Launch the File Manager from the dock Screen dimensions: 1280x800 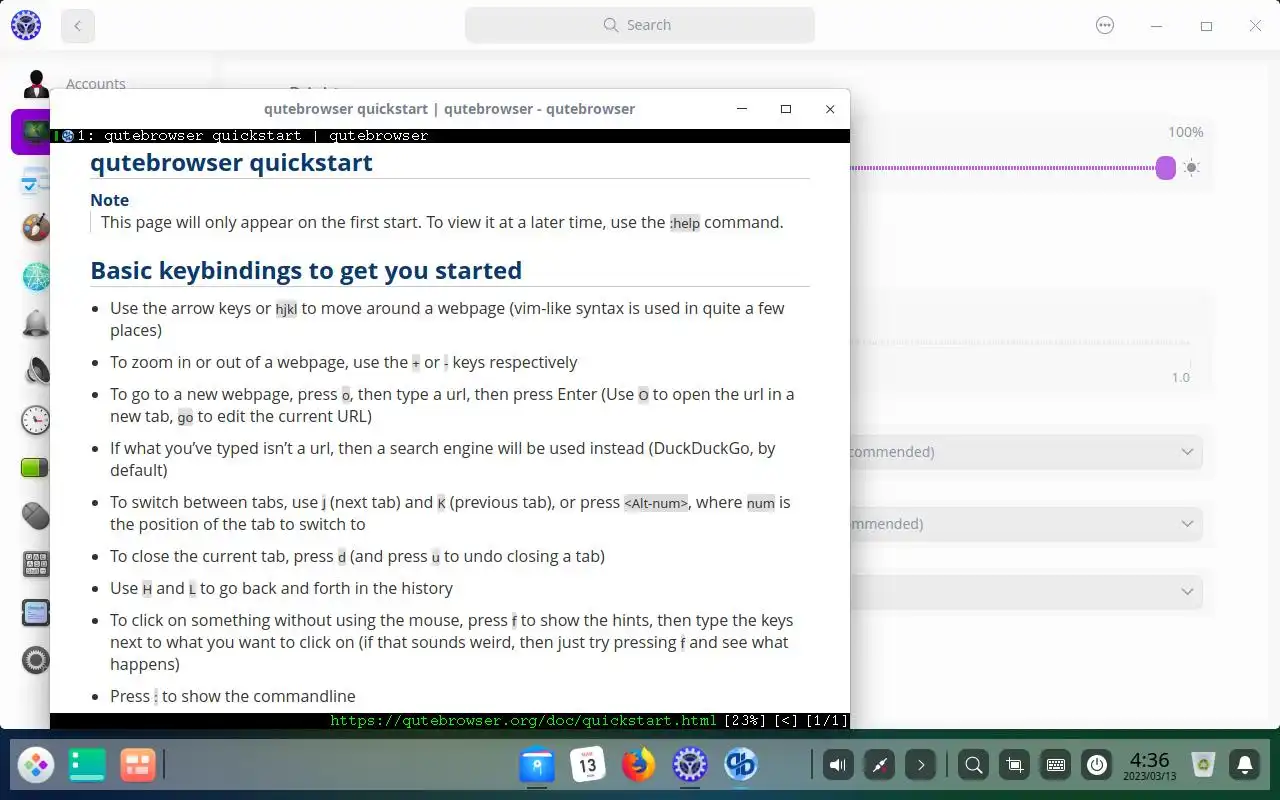coord(537,766)
